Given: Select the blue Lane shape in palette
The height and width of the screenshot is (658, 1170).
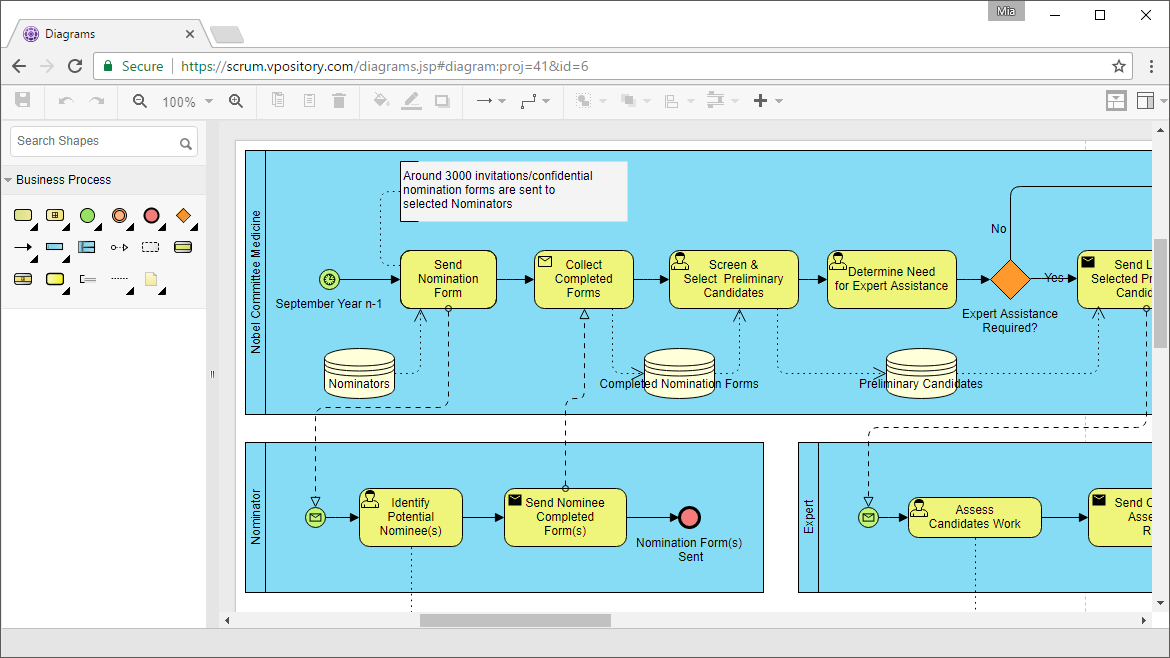Looking at the screenshot, I should pyautogui.click(x=87, y=247).
